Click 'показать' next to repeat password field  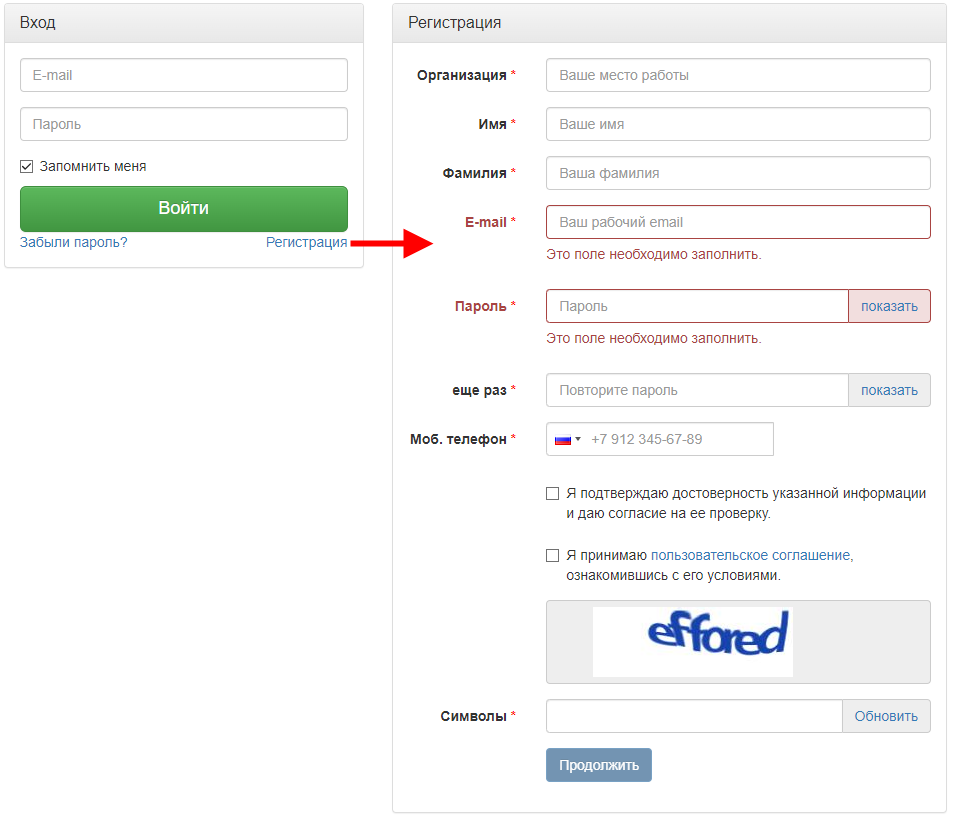[889, 390]
